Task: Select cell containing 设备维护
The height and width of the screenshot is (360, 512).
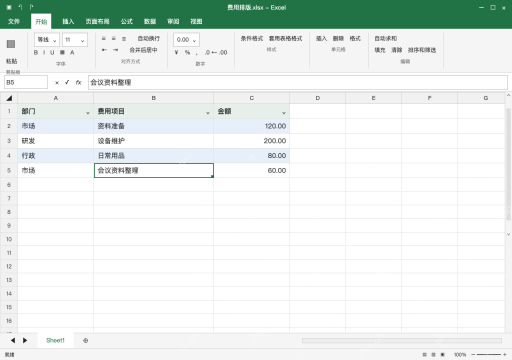Action: tap(154, 141)
